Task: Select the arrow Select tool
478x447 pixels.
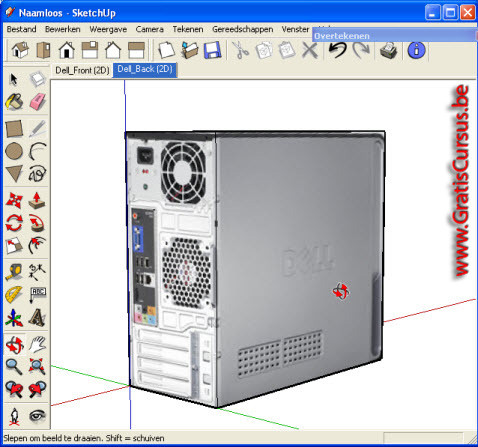Action: click(14, 79)
